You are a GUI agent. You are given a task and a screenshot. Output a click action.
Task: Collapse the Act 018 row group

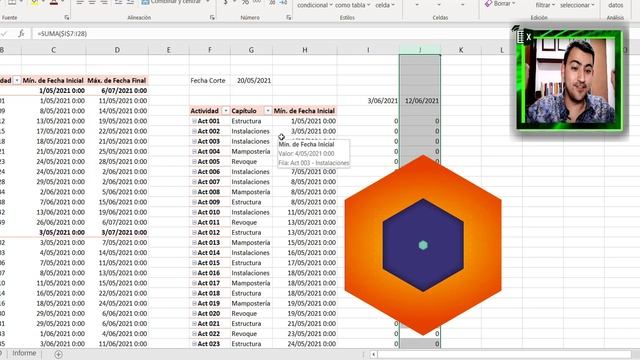194,293
